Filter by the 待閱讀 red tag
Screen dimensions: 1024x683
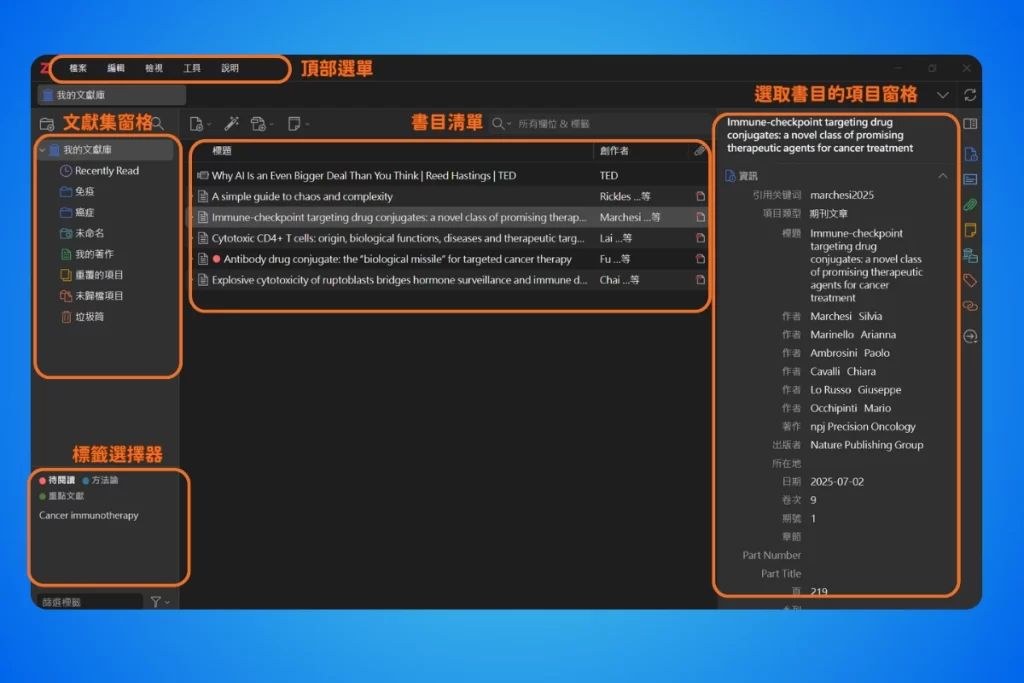57,481
